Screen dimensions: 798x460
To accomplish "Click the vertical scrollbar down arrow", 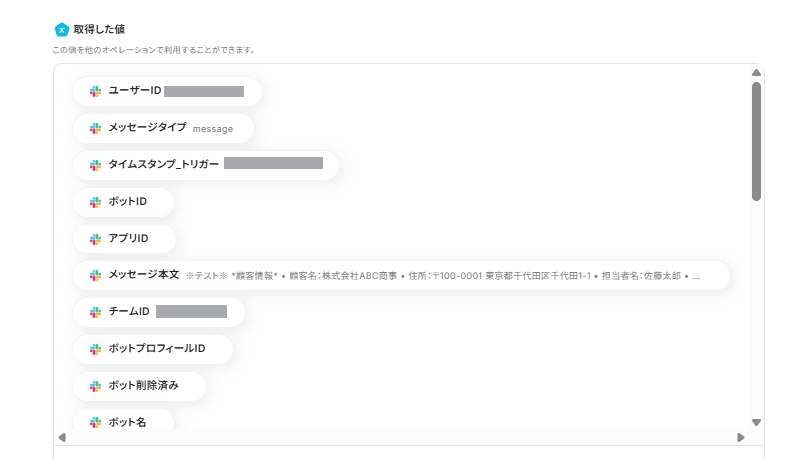I will click(756, 422).
